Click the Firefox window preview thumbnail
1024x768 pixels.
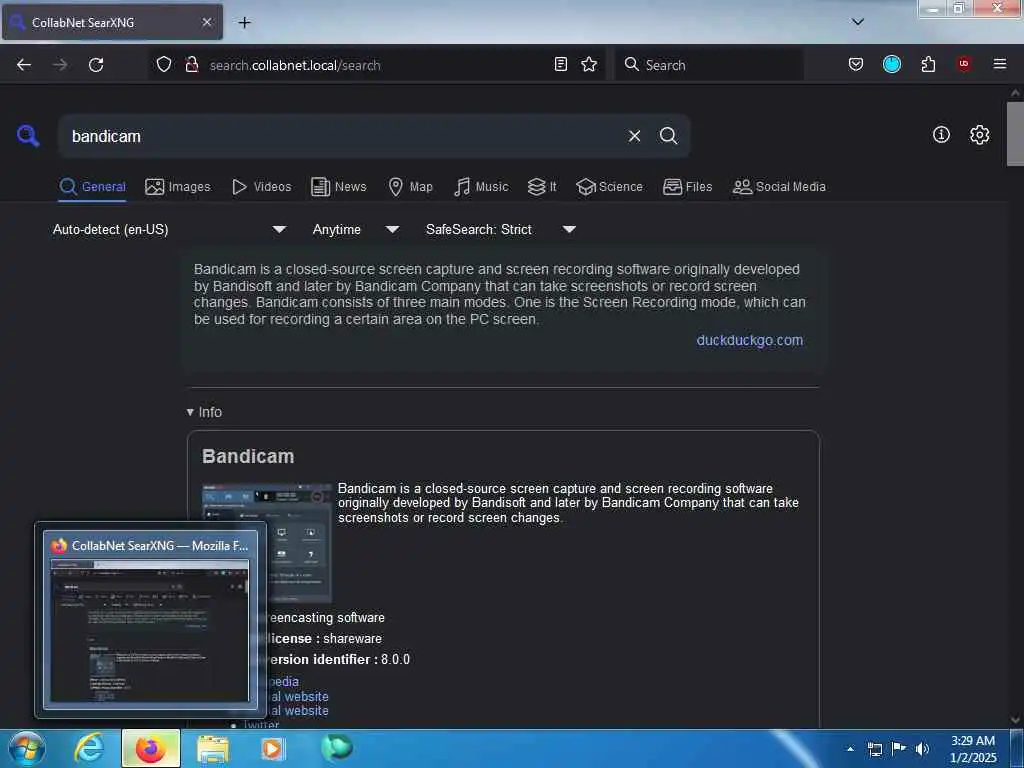(150, 620)
